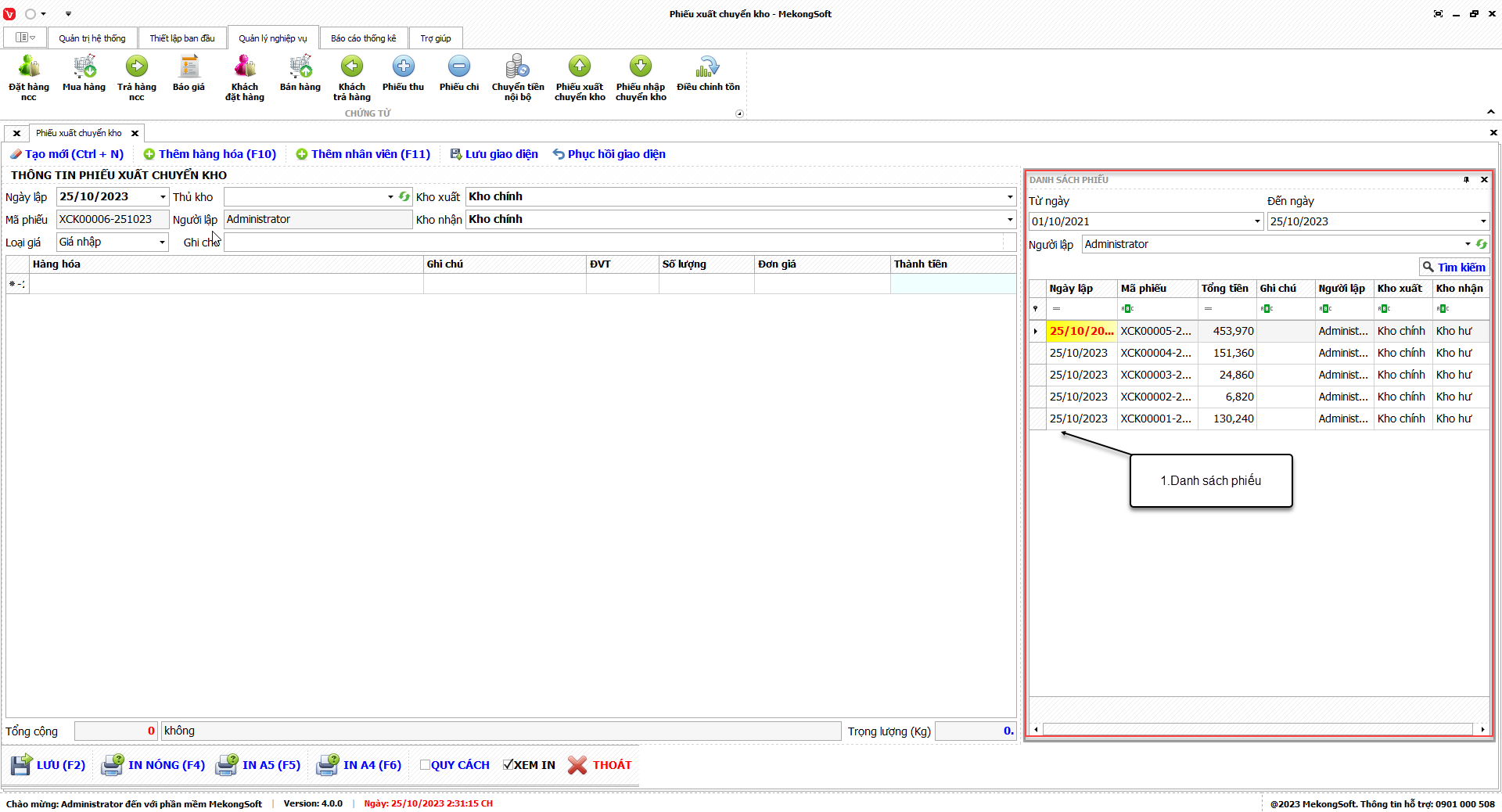
Task: Open the Thiết lập ban đầu tab
Action: (x=181, y=38)
